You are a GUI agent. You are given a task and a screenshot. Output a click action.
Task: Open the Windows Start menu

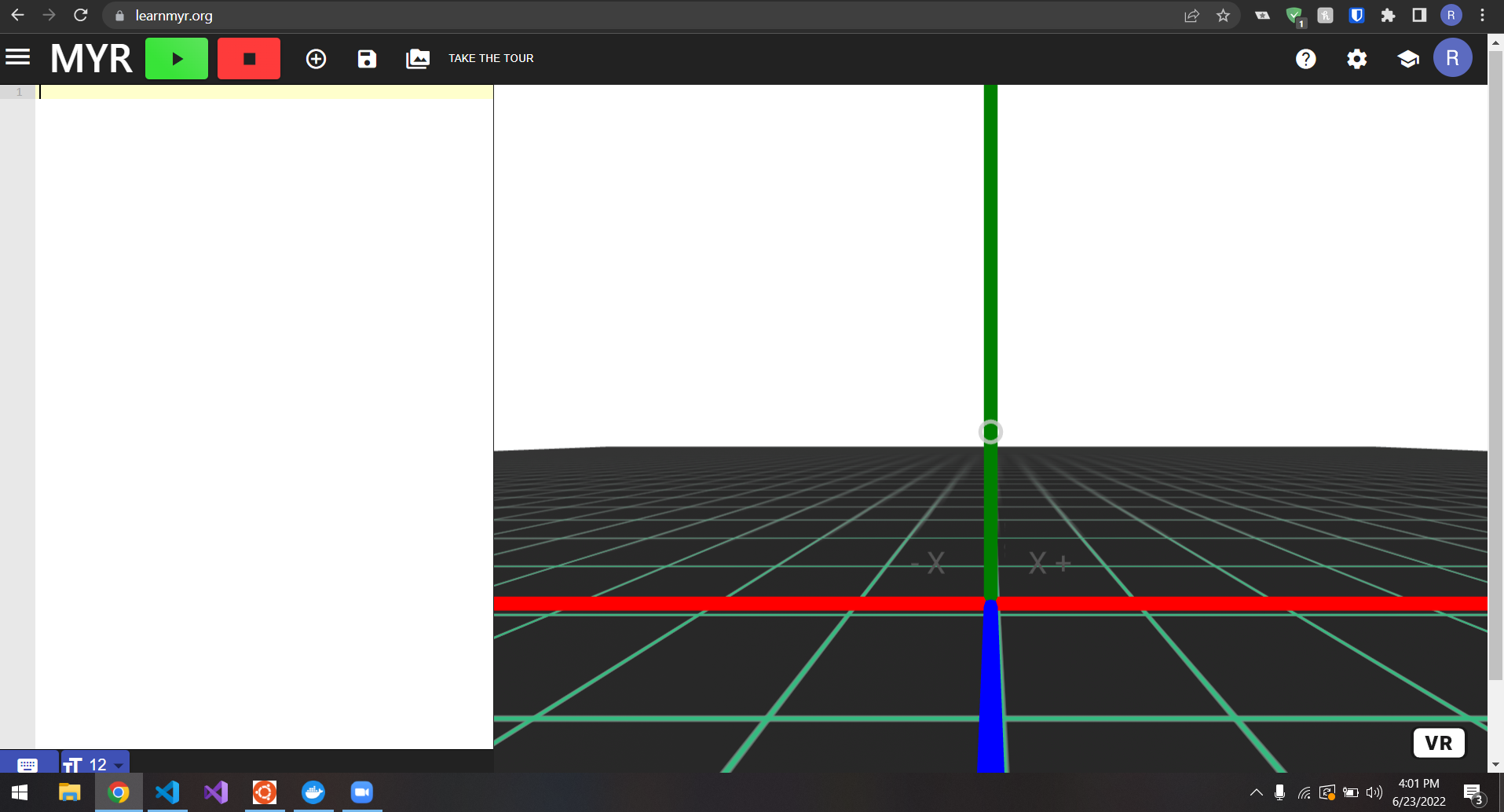(20, 792)
